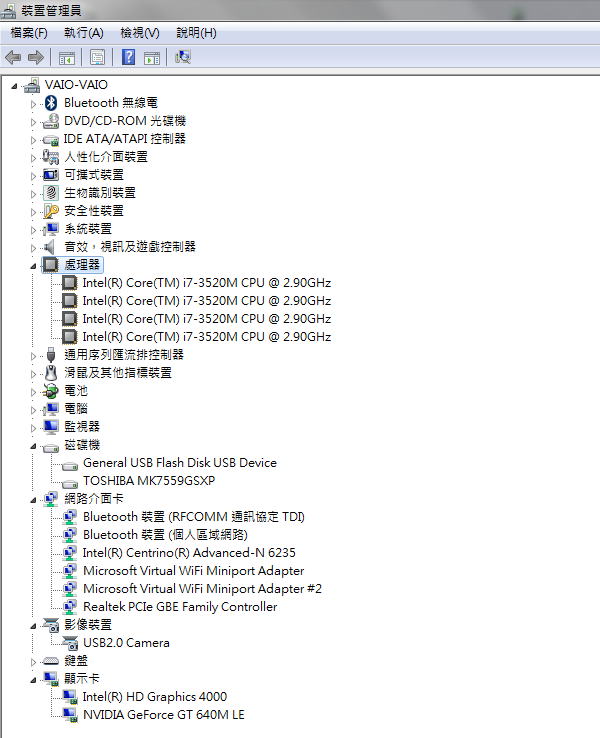The height and width of the screenshot is (738, 600).
Task: Open the 執行(A) menu
Action: 84,32
